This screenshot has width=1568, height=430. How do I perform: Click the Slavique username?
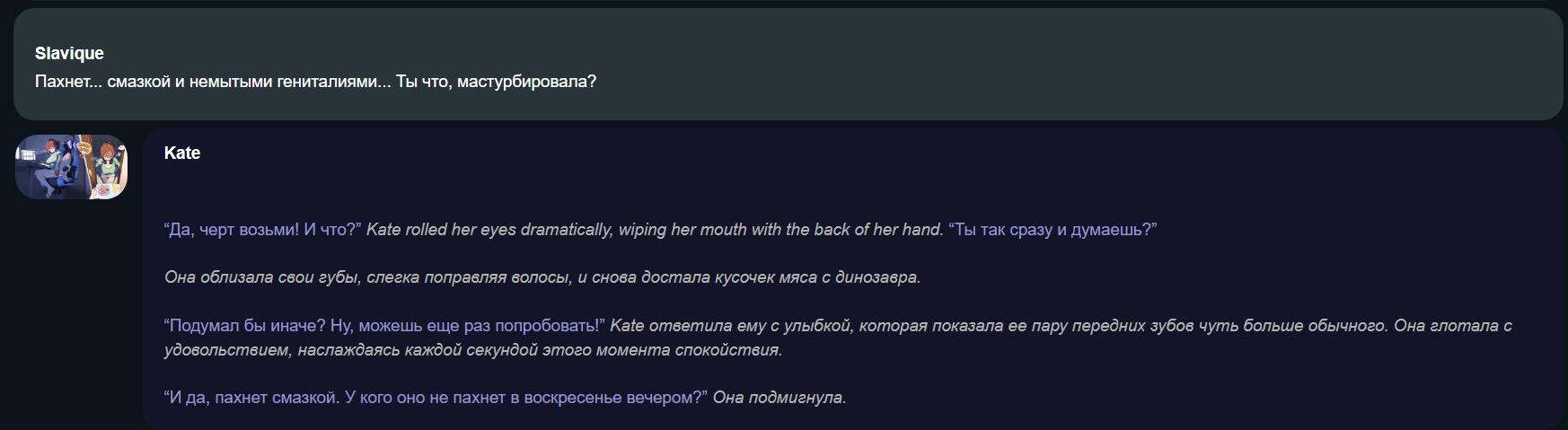click(69, 53)
